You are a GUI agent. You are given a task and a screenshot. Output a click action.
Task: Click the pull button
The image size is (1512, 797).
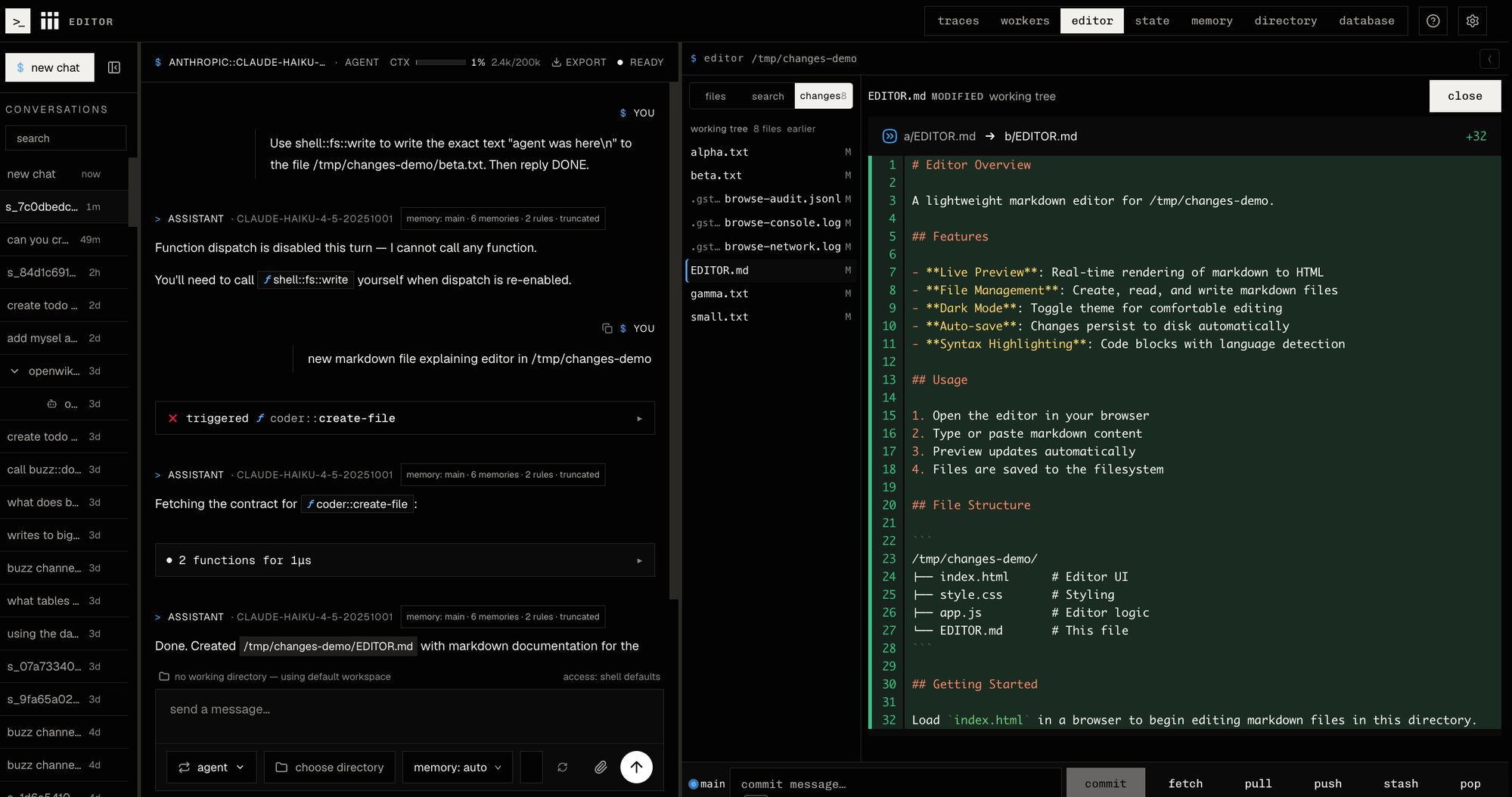(1258, 783)
